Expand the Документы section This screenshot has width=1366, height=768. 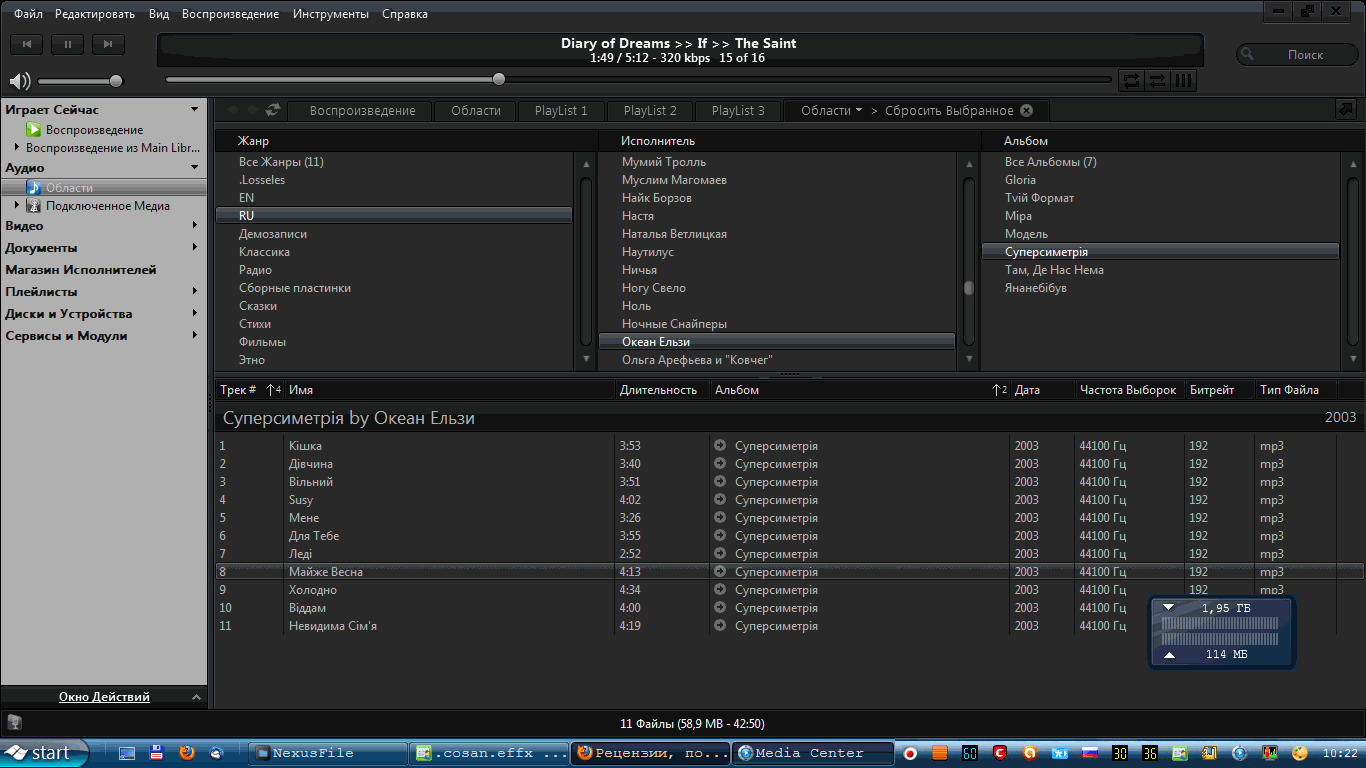tap(195, 248)
